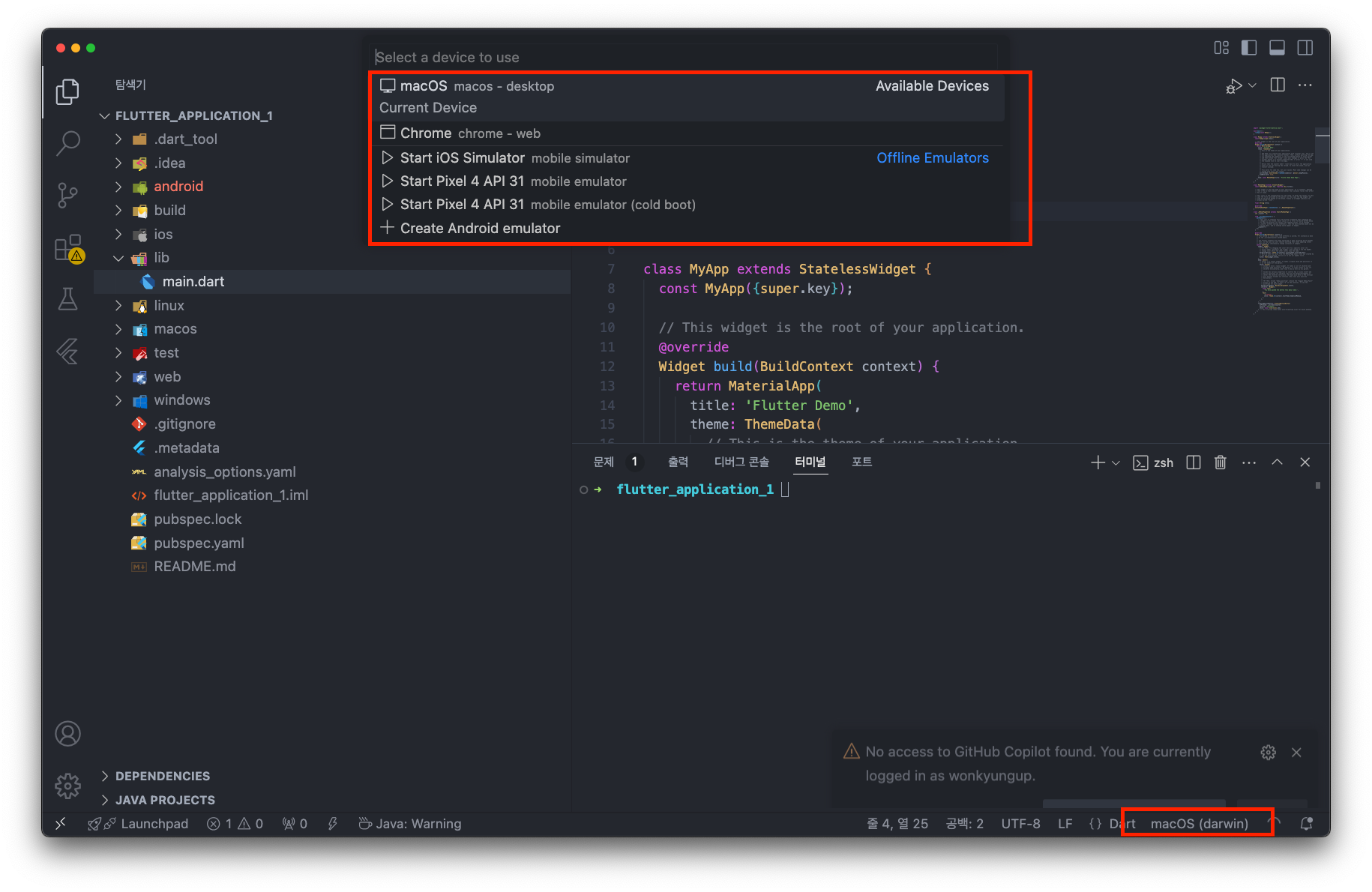Expand the android folder
This screenshot has width=1372, height=892.
pyautogui.click(x=178, y=187)
